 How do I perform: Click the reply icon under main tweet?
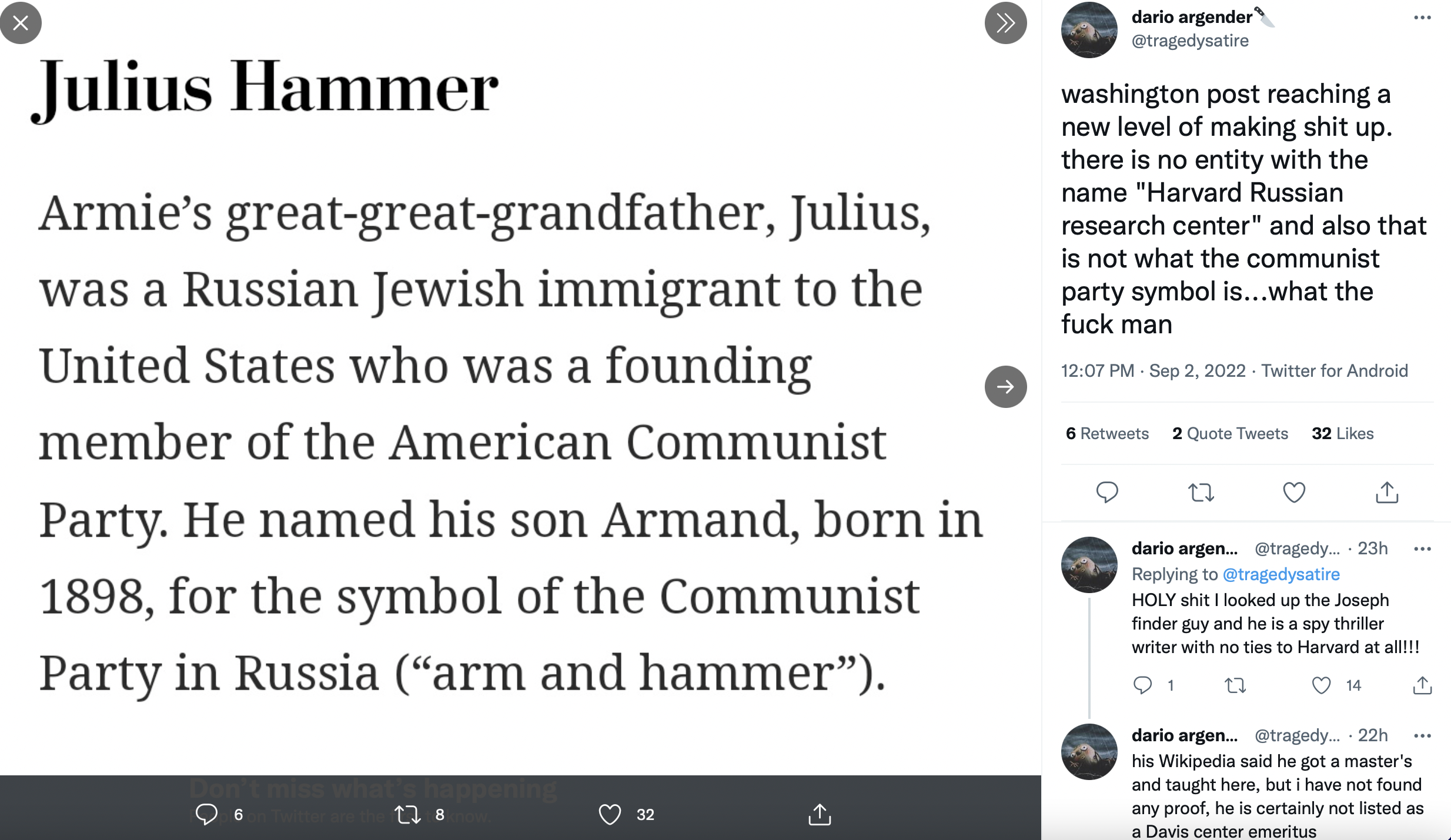[1107, 492]
